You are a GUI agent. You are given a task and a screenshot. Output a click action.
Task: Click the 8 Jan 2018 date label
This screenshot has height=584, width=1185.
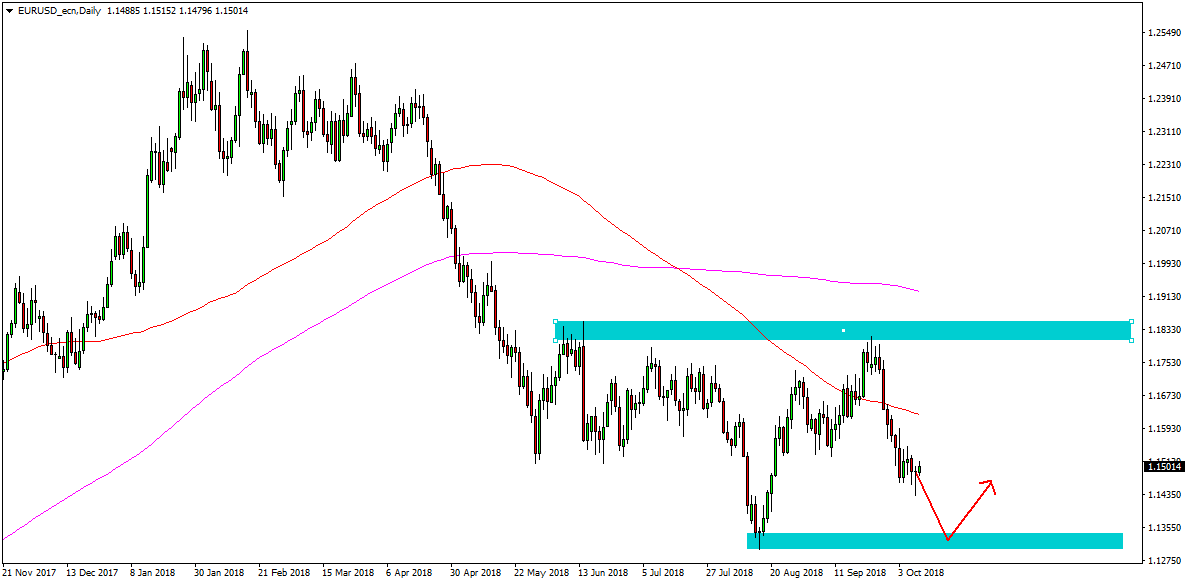[x=152, y=573]
